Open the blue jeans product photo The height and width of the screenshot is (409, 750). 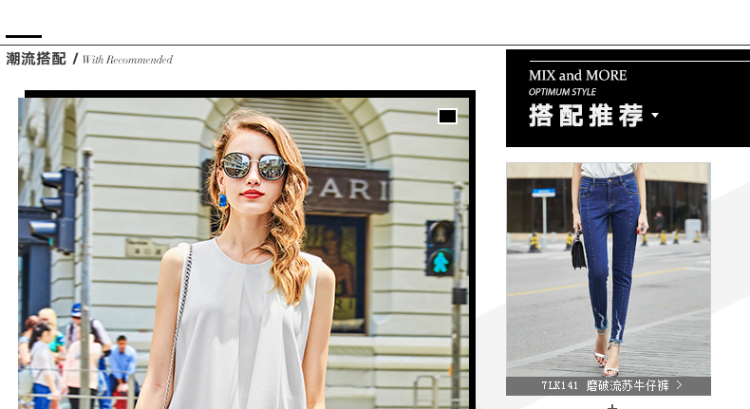(x=608, y=268)
